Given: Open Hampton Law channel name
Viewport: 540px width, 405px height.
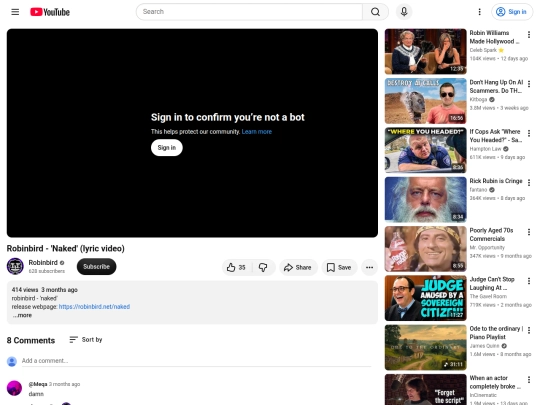Looking at the screenshot, I should [485, 149].
